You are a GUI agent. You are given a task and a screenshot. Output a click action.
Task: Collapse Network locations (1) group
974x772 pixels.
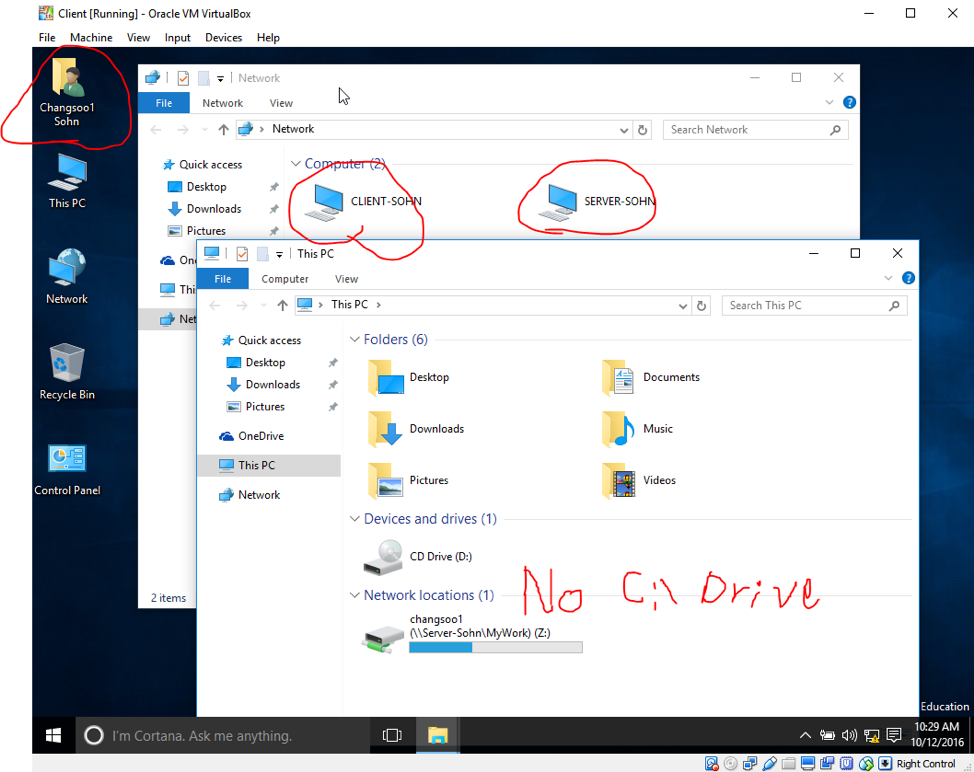coord(355,595)
